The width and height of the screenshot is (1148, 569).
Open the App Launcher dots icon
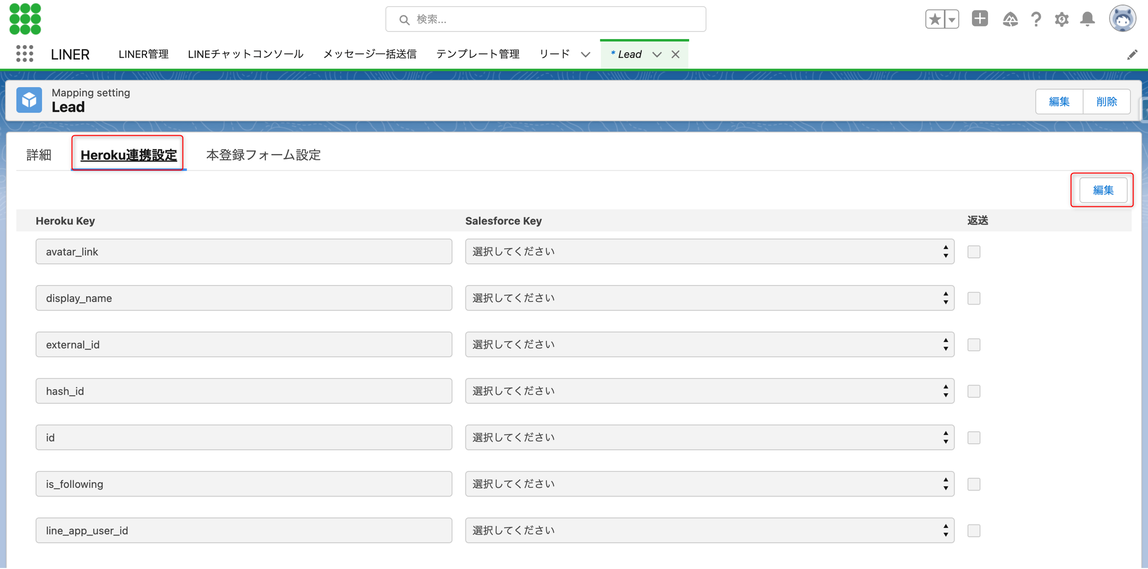[25, 54]
